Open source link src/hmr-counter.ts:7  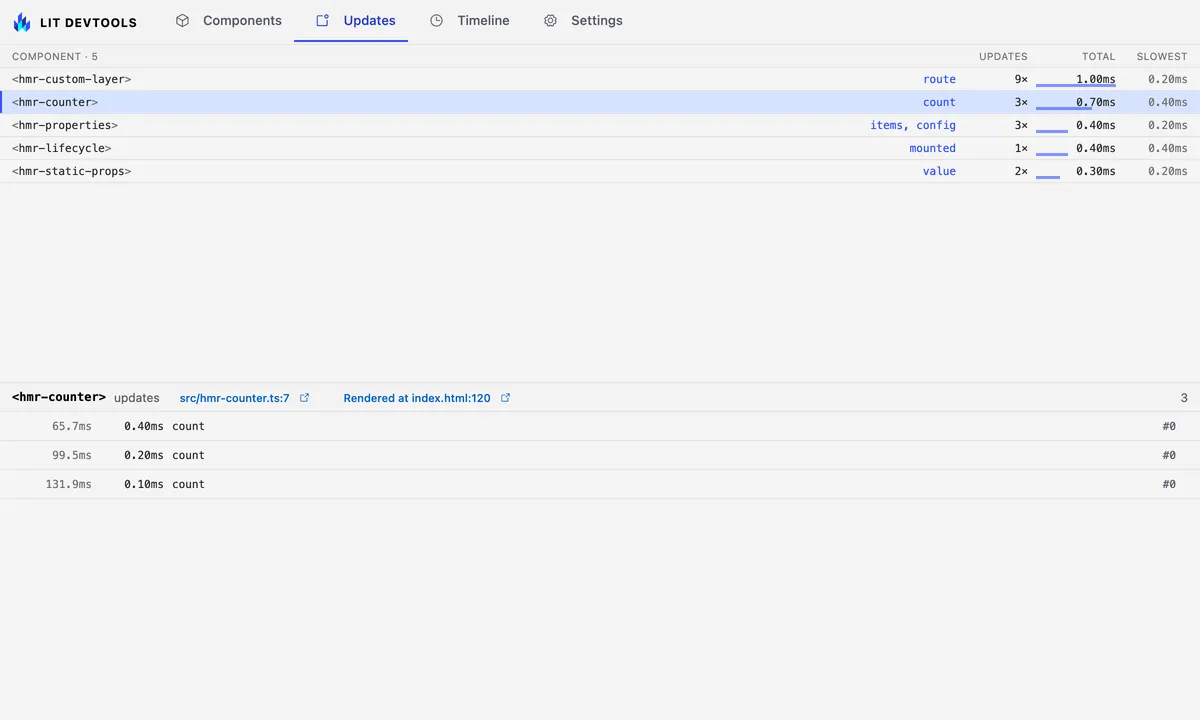click(235, 398)
